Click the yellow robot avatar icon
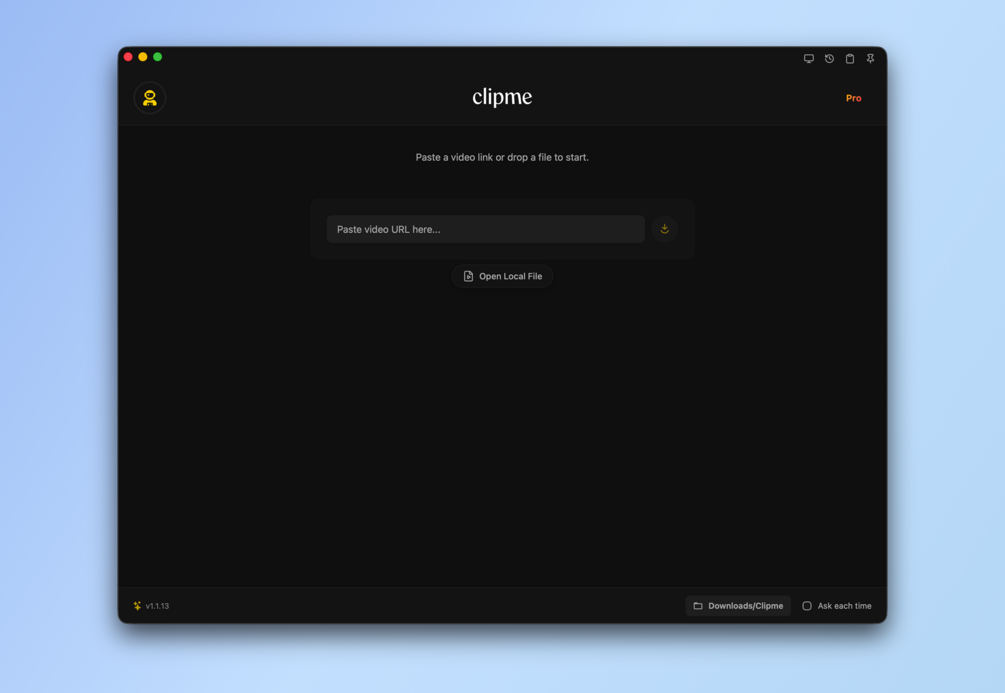The width and height of the screenshot is (1005, 693). (x=149, y=98)
